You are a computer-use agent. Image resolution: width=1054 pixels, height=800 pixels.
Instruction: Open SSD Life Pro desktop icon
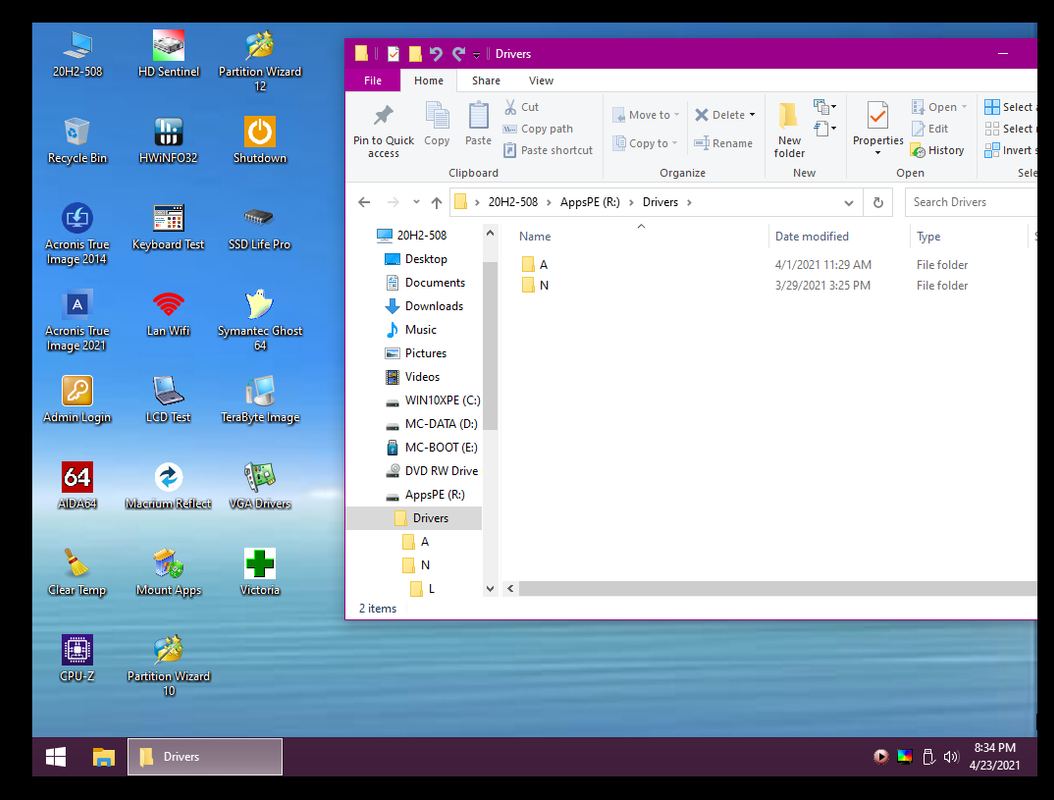[x=259, y=227]
